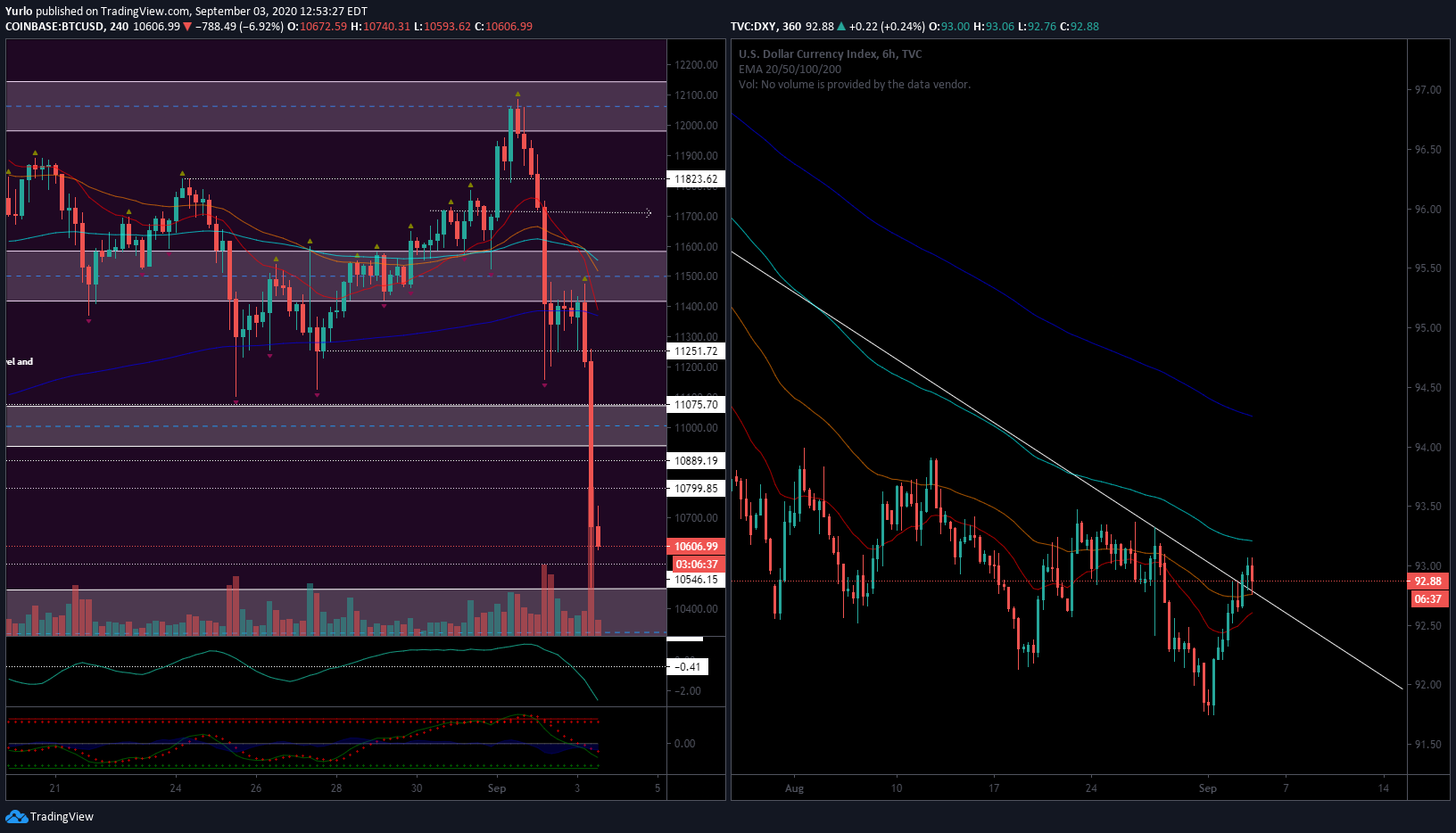
Task: Click the TradingView wordmark beside the logo
Action: 62,816
